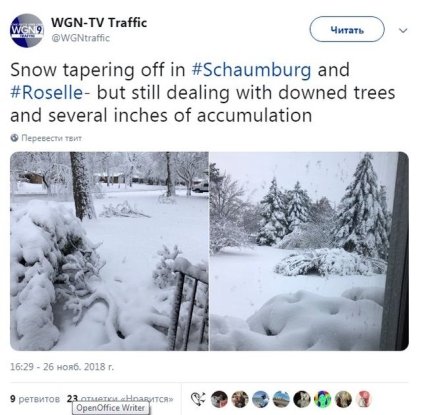
Task: Click the neon green and purple liker avatar
Action: 323,399
